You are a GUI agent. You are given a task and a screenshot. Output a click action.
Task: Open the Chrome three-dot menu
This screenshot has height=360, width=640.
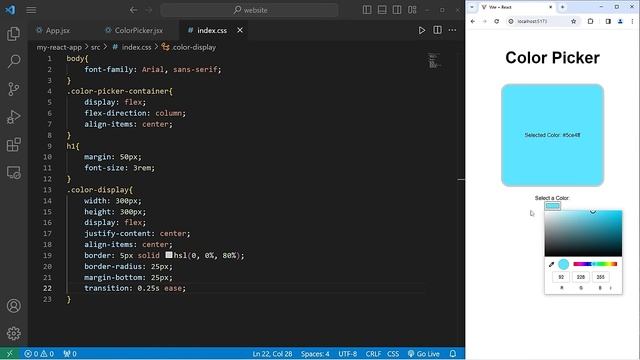coord(632,21)
